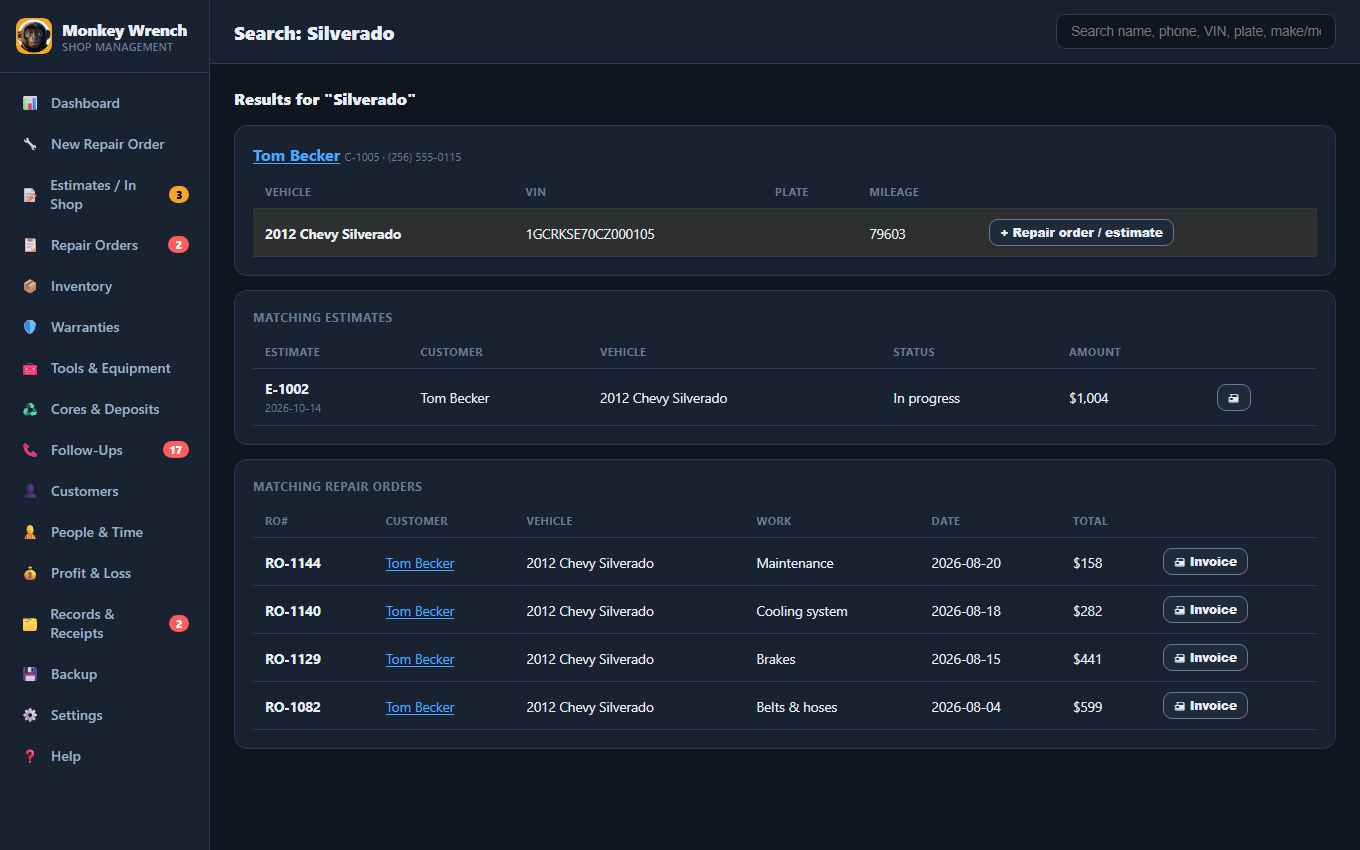Click VIN 1GCRKSE70CZ000105
The width and height of the screenshot is (1360, 850).
(x=590, y=234)
